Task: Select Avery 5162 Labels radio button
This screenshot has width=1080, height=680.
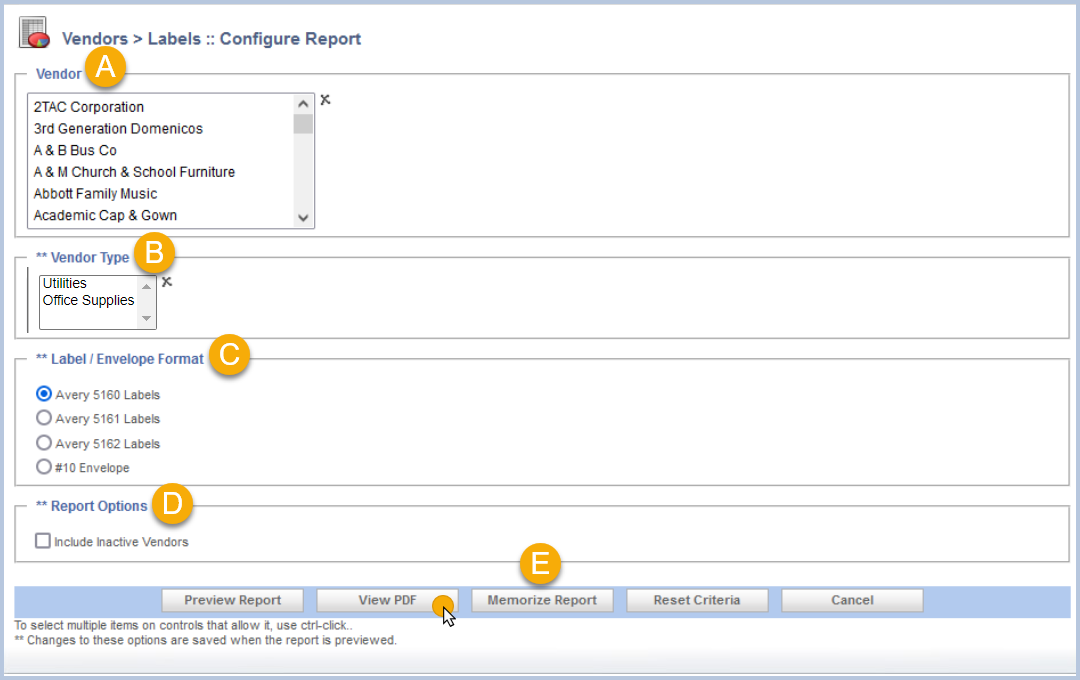Action: (43, 443)
